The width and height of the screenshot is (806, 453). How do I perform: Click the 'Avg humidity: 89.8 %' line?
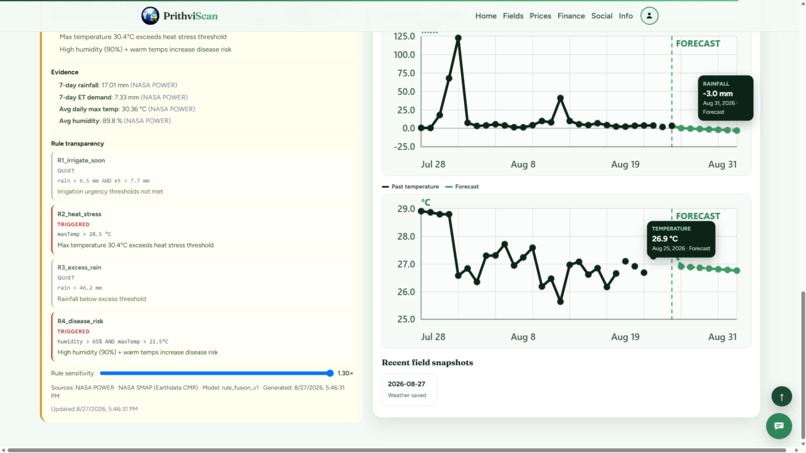[115, 121]
